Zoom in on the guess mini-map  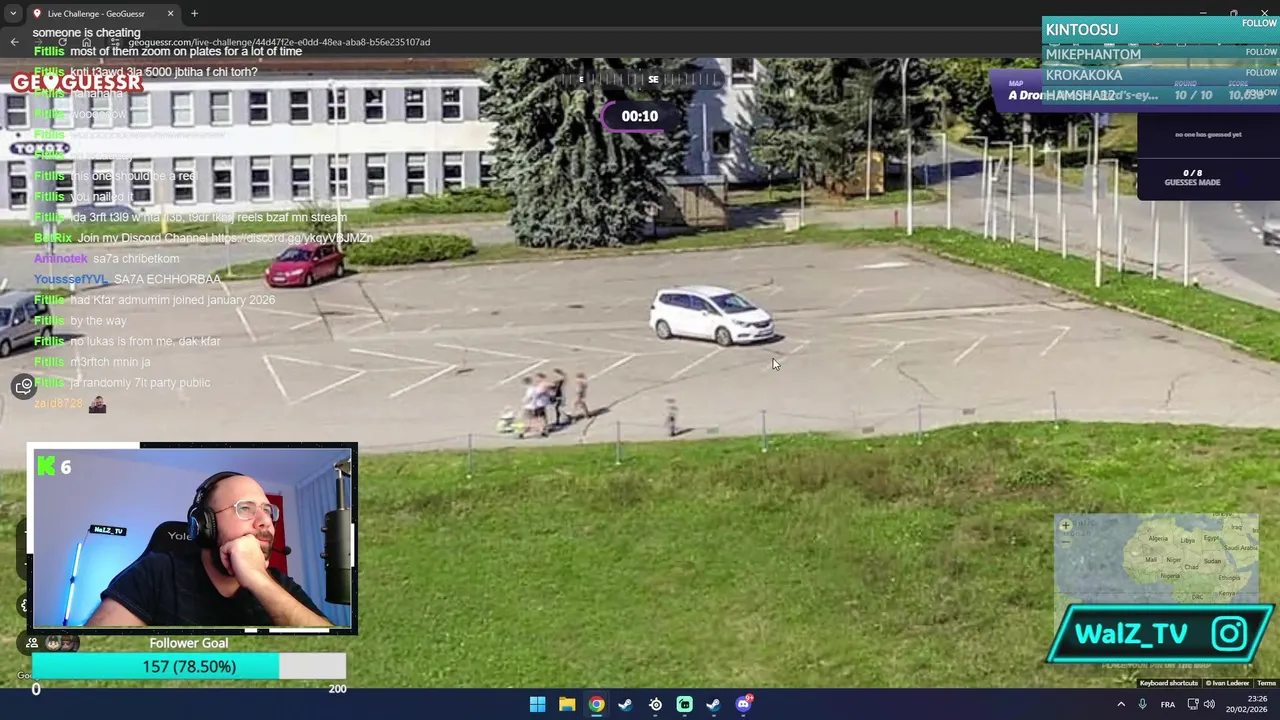[x=1065, y=525]
